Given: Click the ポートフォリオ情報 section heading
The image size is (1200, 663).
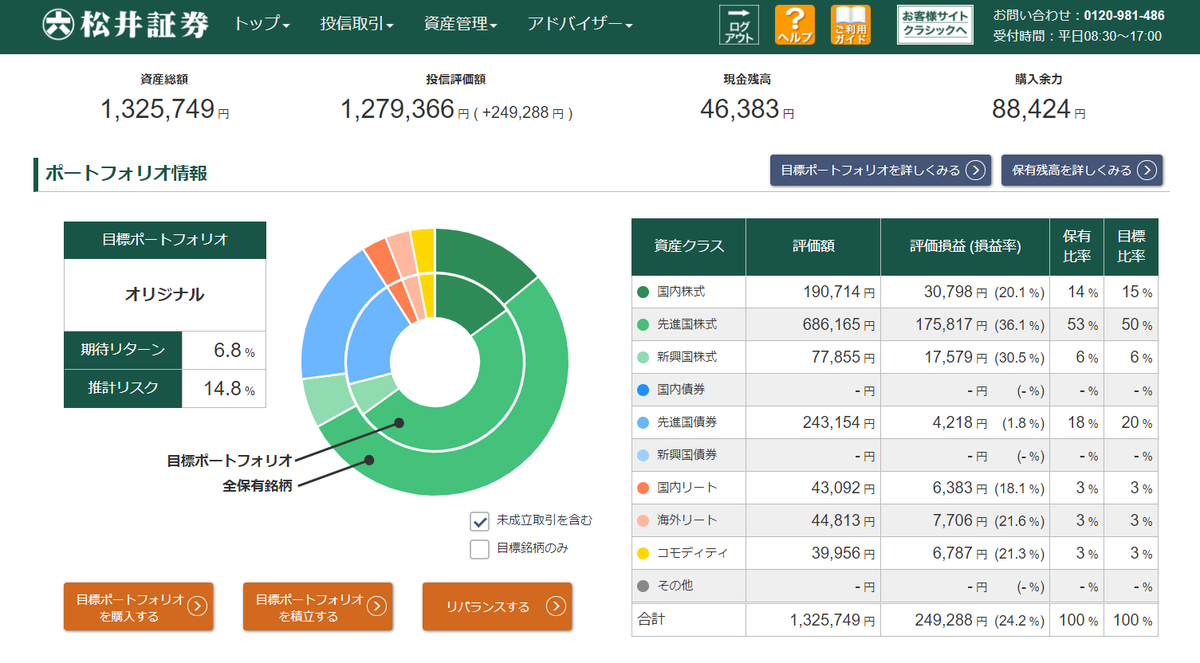Looking at the screenshot, I should (x=126, y=173).
